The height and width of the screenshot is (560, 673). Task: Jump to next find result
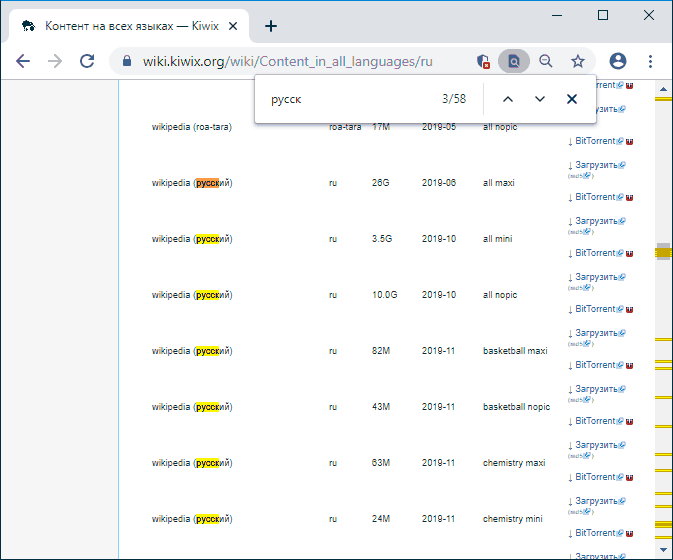click(540, 99)
